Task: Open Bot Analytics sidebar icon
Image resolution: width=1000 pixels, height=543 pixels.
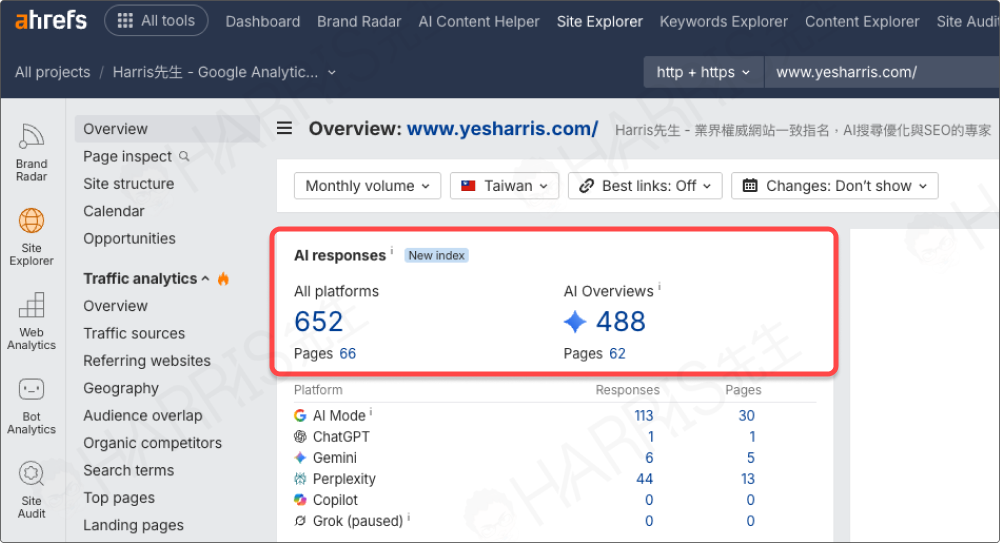Action: pyautogui.click(x=31, y=406)
